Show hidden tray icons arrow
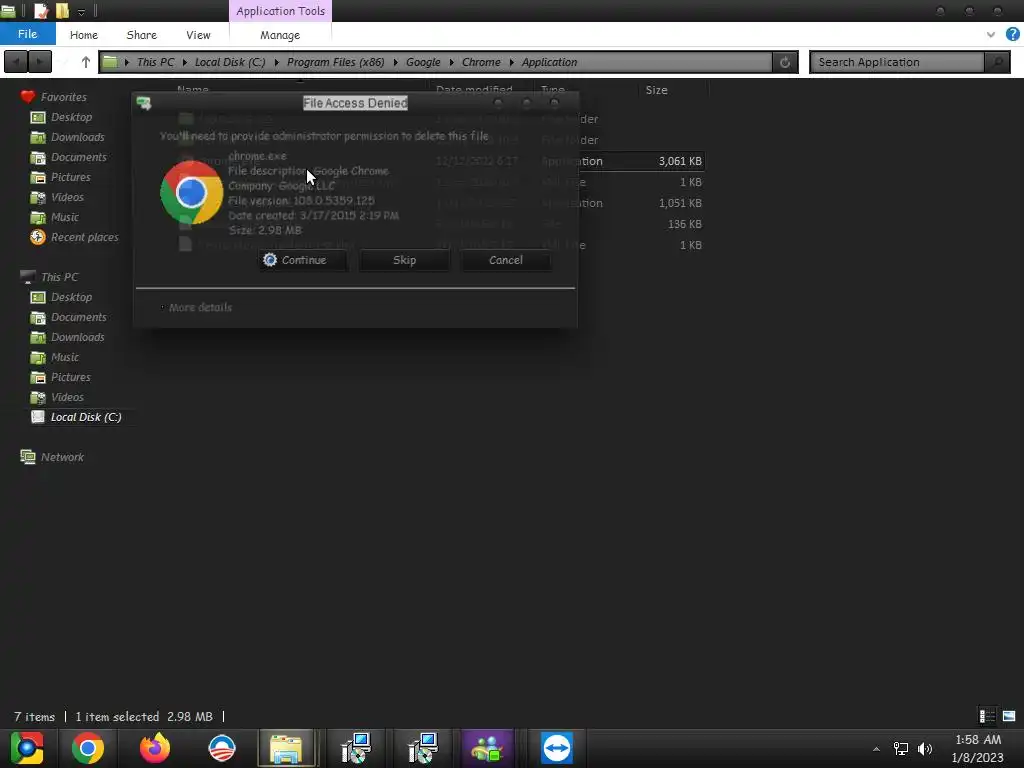 pos(876,749)
